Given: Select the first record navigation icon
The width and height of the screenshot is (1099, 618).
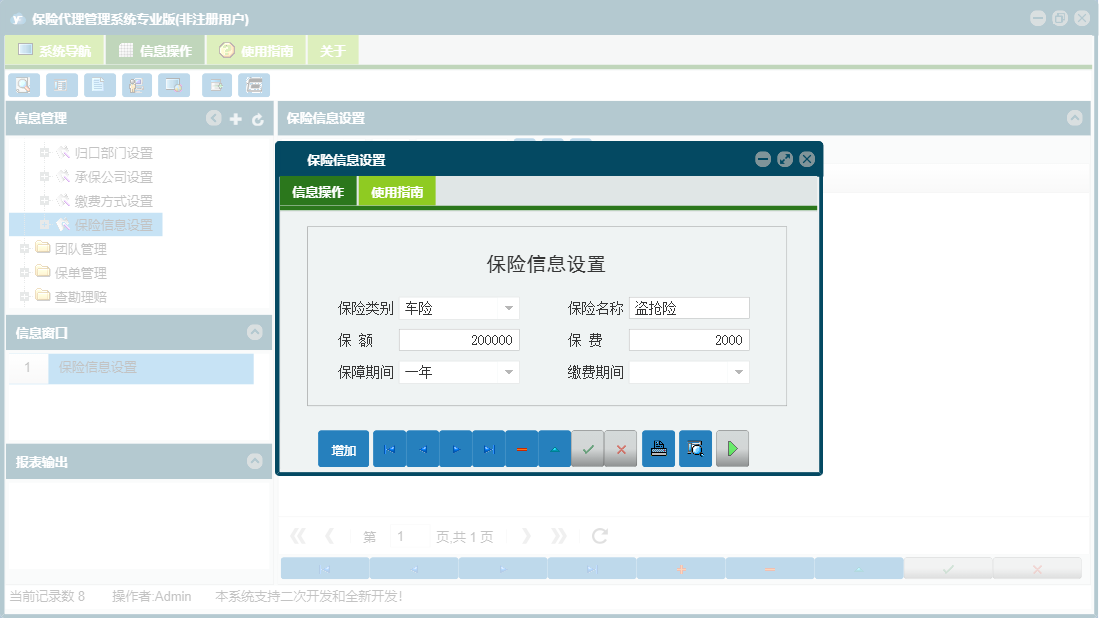Looking at the screenshot, I should [x=389, y=449].
